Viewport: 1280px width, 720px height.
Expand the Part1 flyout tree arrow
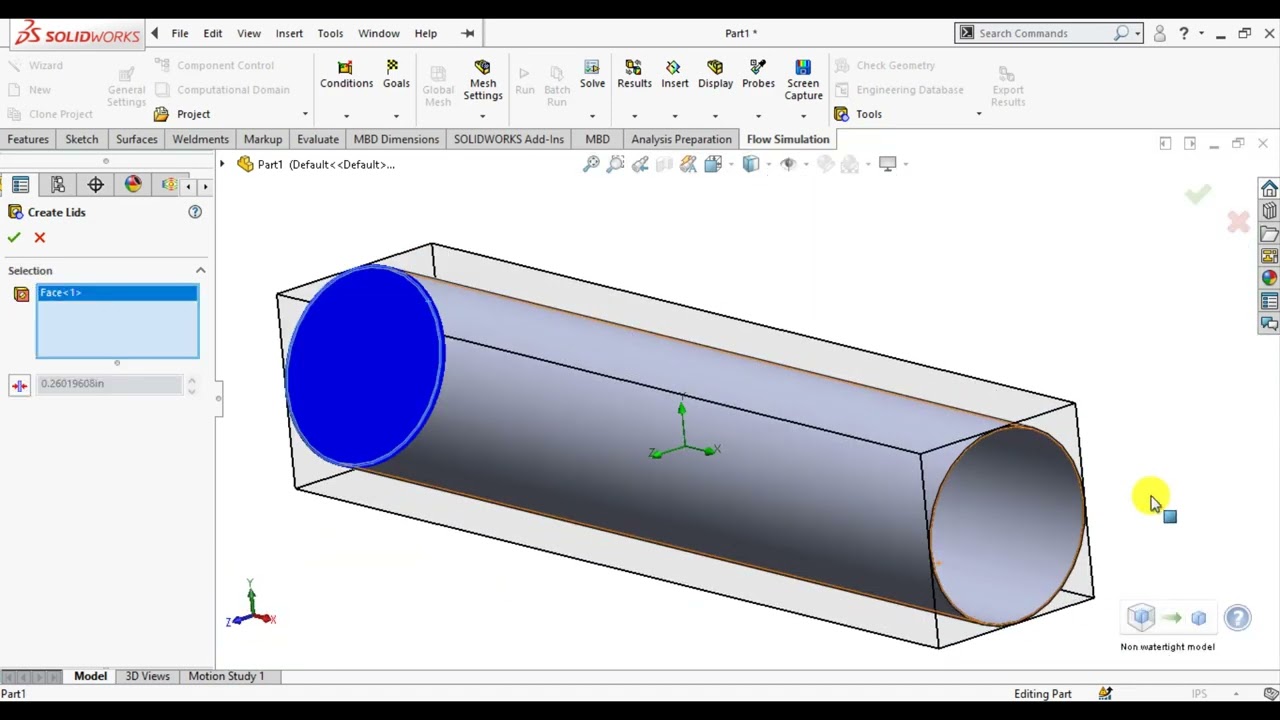point(222,164)
